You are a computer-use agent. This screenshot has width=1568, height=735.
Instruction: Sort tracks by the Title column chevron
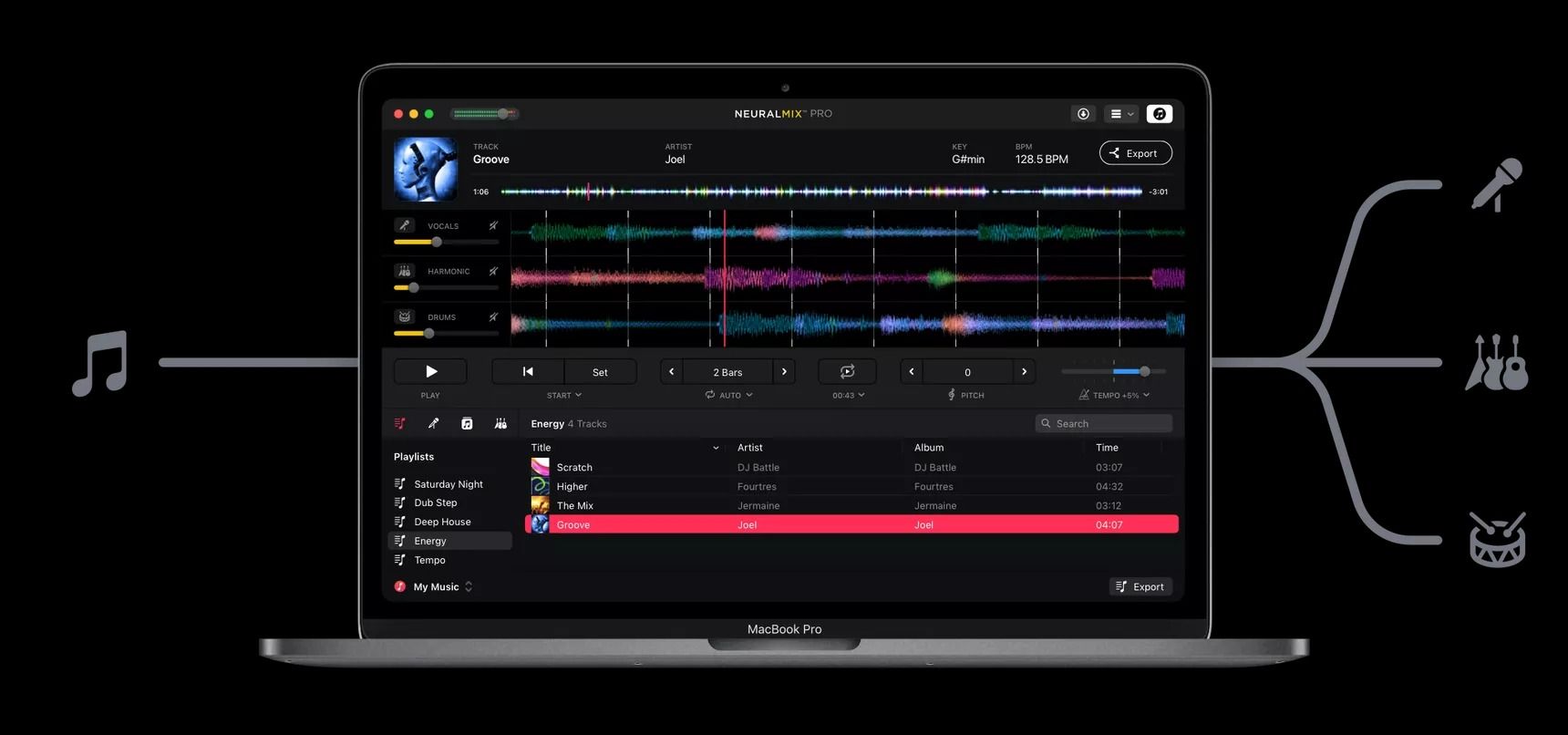coord(716,448)
